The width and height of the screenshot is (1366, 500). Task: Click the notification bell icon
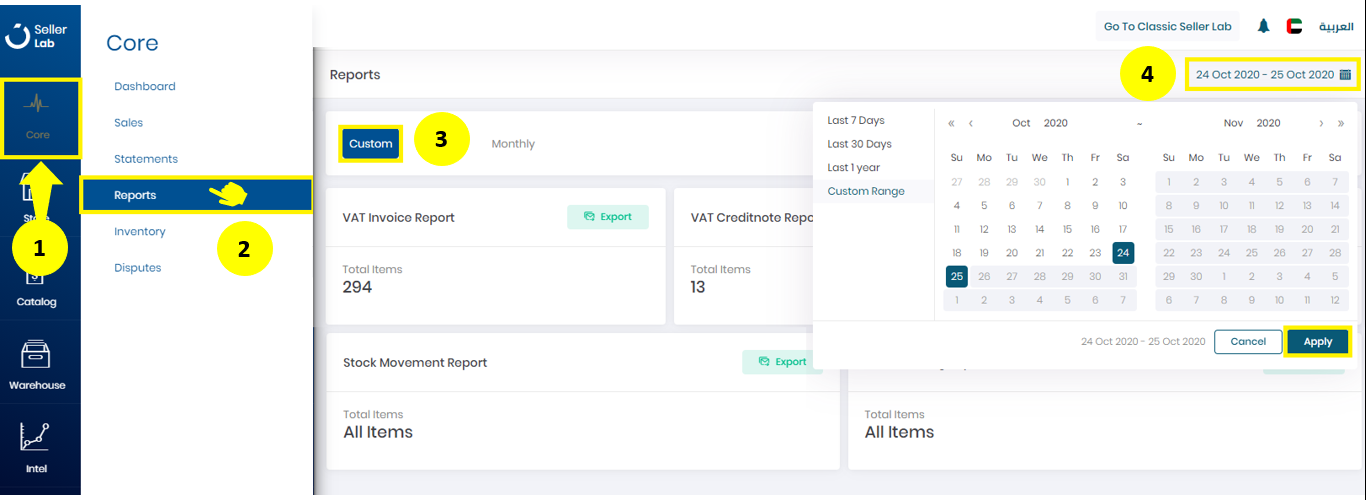click(x=1264, y=26)
